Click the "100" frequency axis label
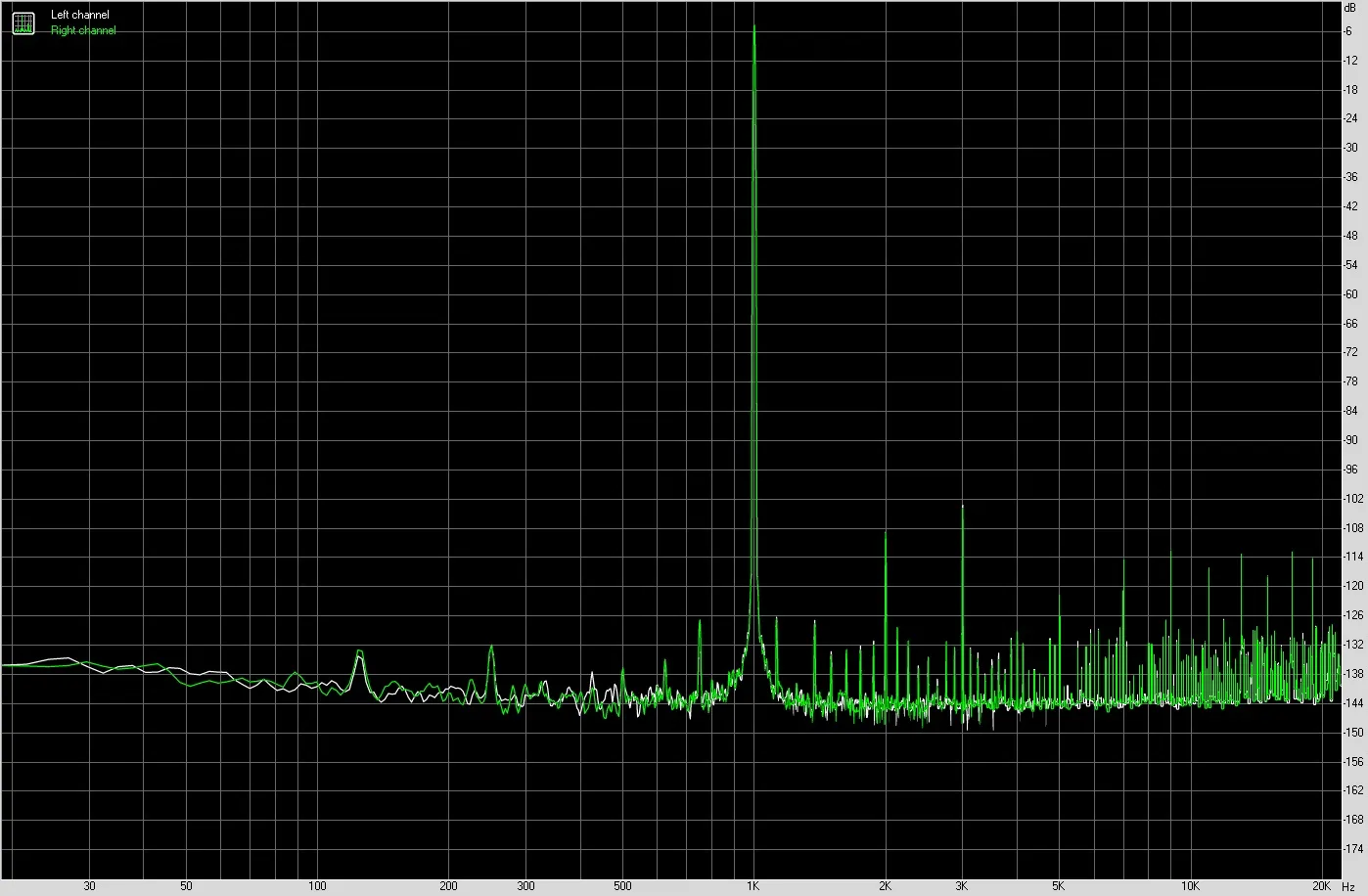 click(317, 886)
